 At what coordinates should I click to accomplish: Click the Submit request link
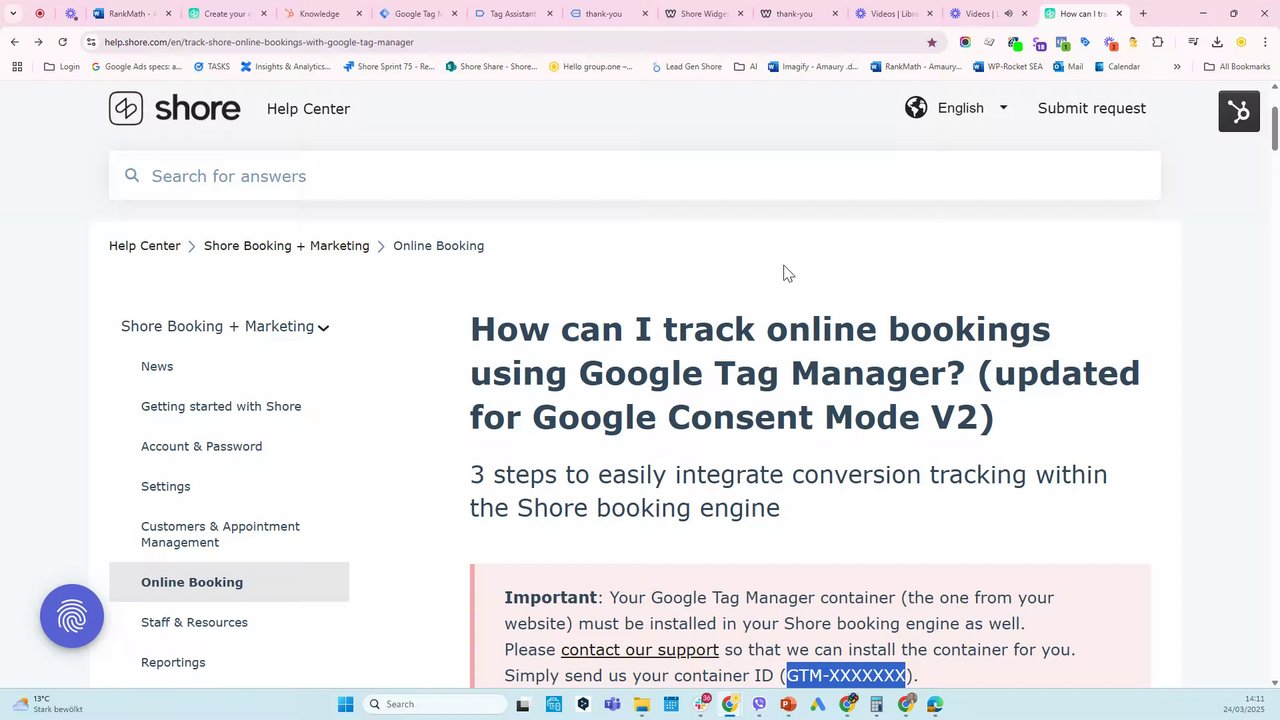[x=1092, y=108]
